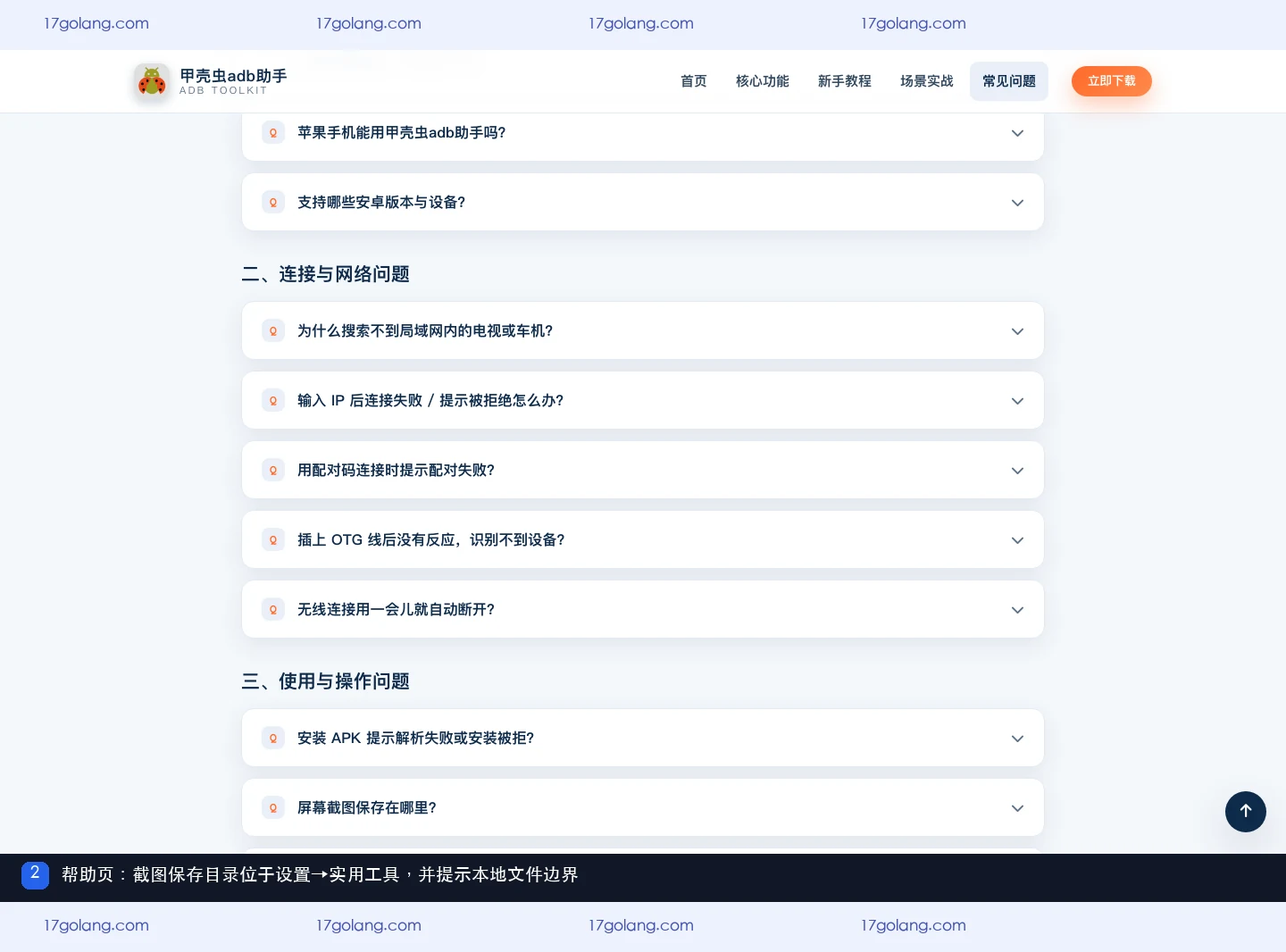Select the 常见问题 navigation tab

coord(1009,81)
